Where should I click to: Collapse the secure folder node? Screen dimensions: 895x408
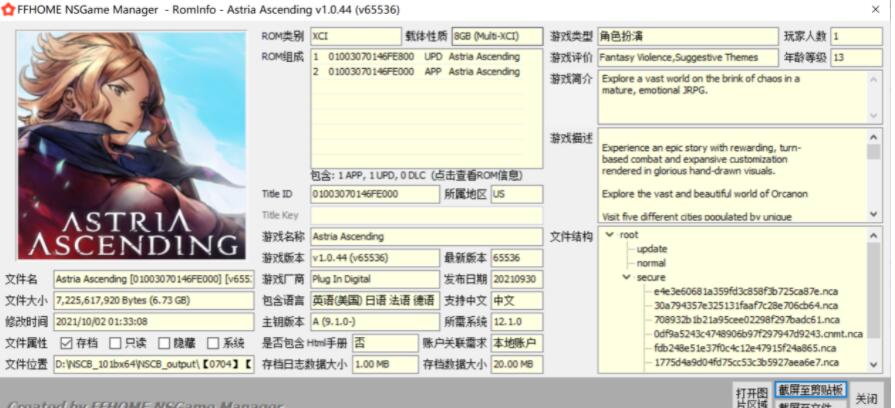627,277
